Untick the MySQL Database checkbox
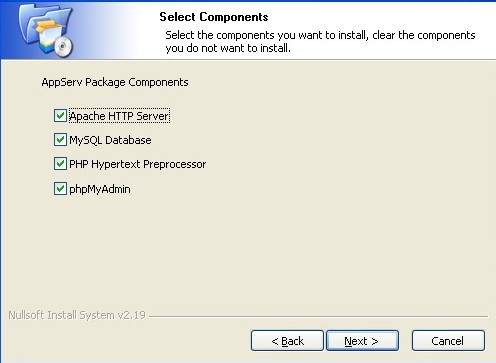This screenshot has height=363, width=496. pyautogui.click(x=60, y=140)
